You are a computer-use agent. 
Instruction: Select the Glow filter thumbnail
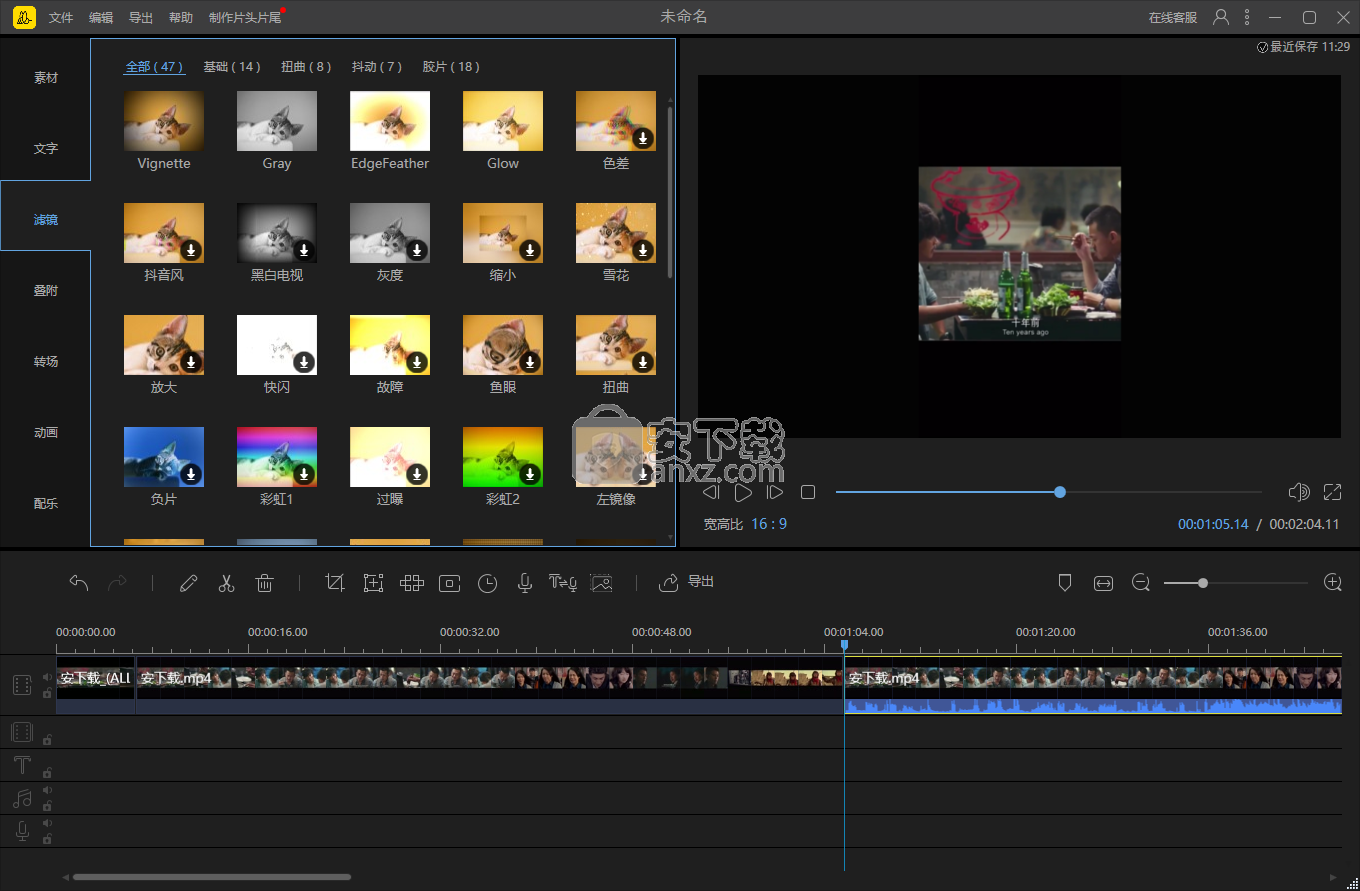pyautogui.click(x=503, y=121)
